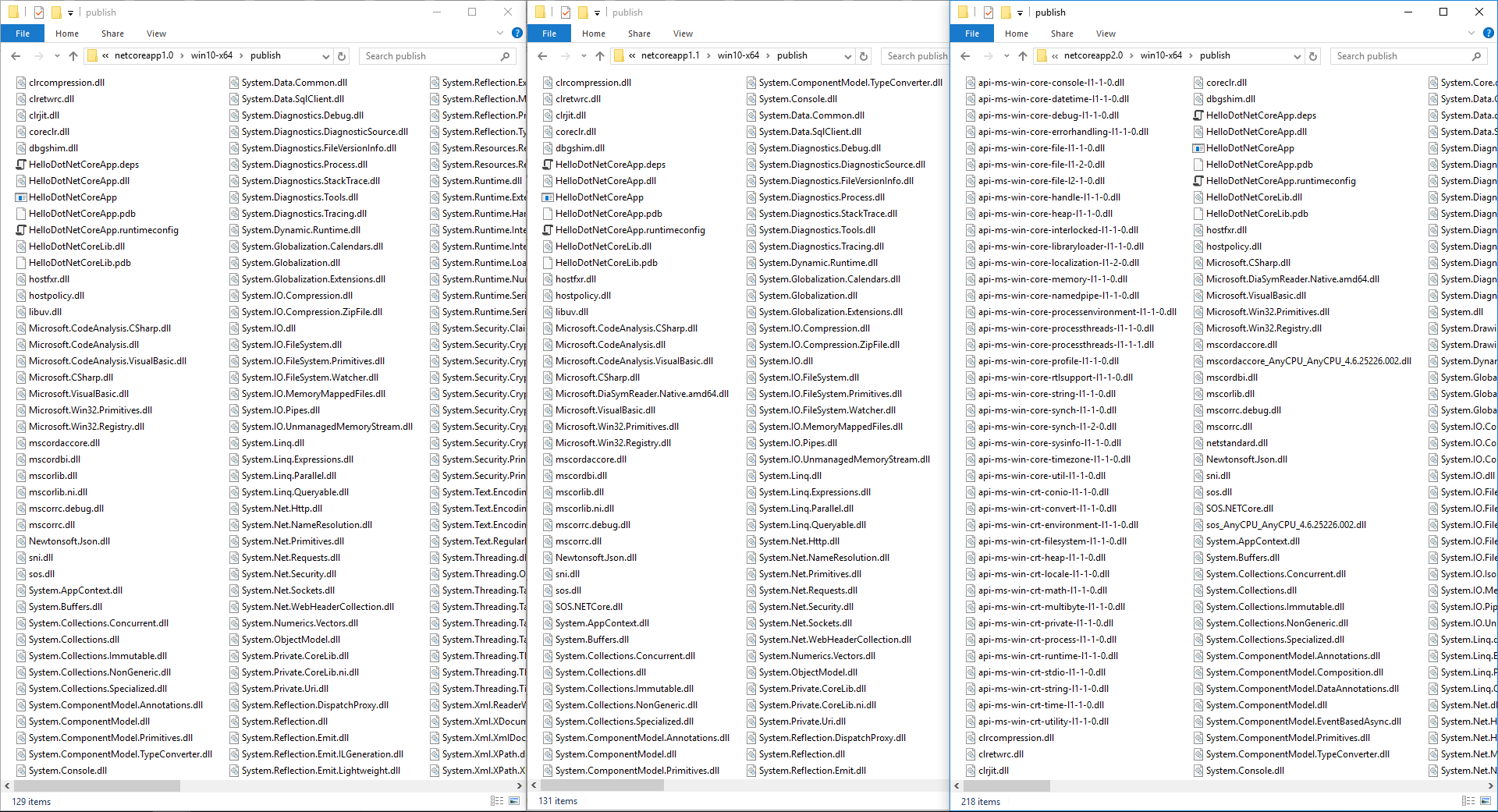Open Help via the blue question mark icon

(516, 34)
